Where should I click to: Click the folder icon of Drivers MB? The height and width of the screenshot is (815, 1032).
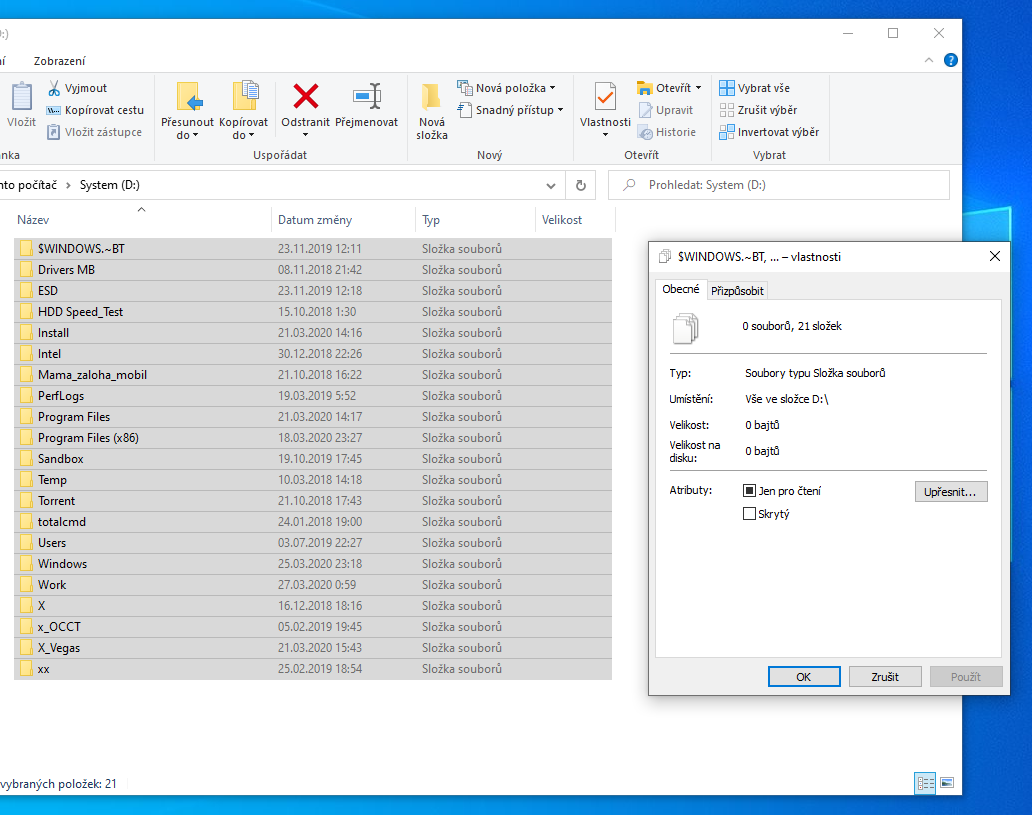(26, 269)
